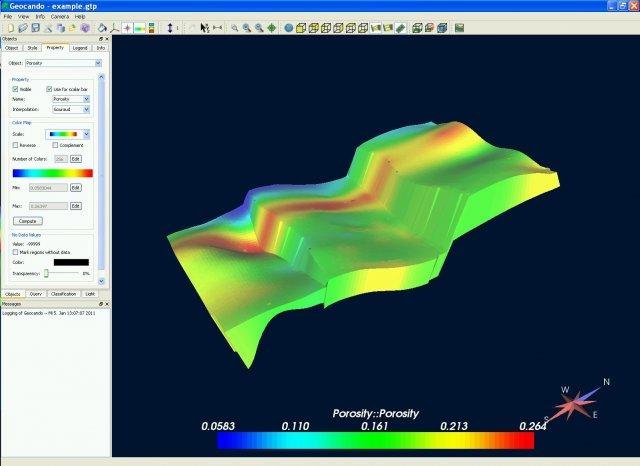Click the green ruler icon in toolbar
Image resolution: width=640 pixels, height=466 pixels.
[400, 28]
